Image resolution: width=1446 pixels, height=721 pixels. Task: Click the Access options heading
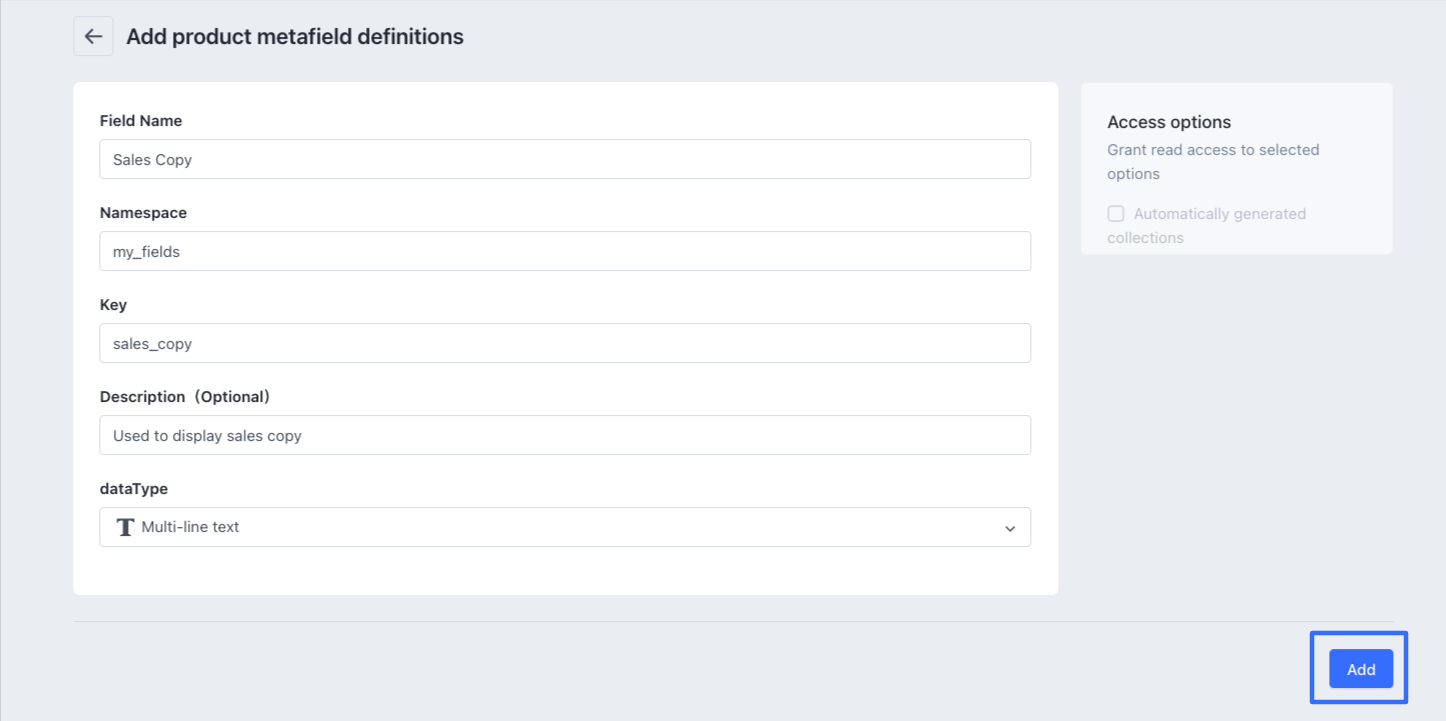click(1169, 122)
